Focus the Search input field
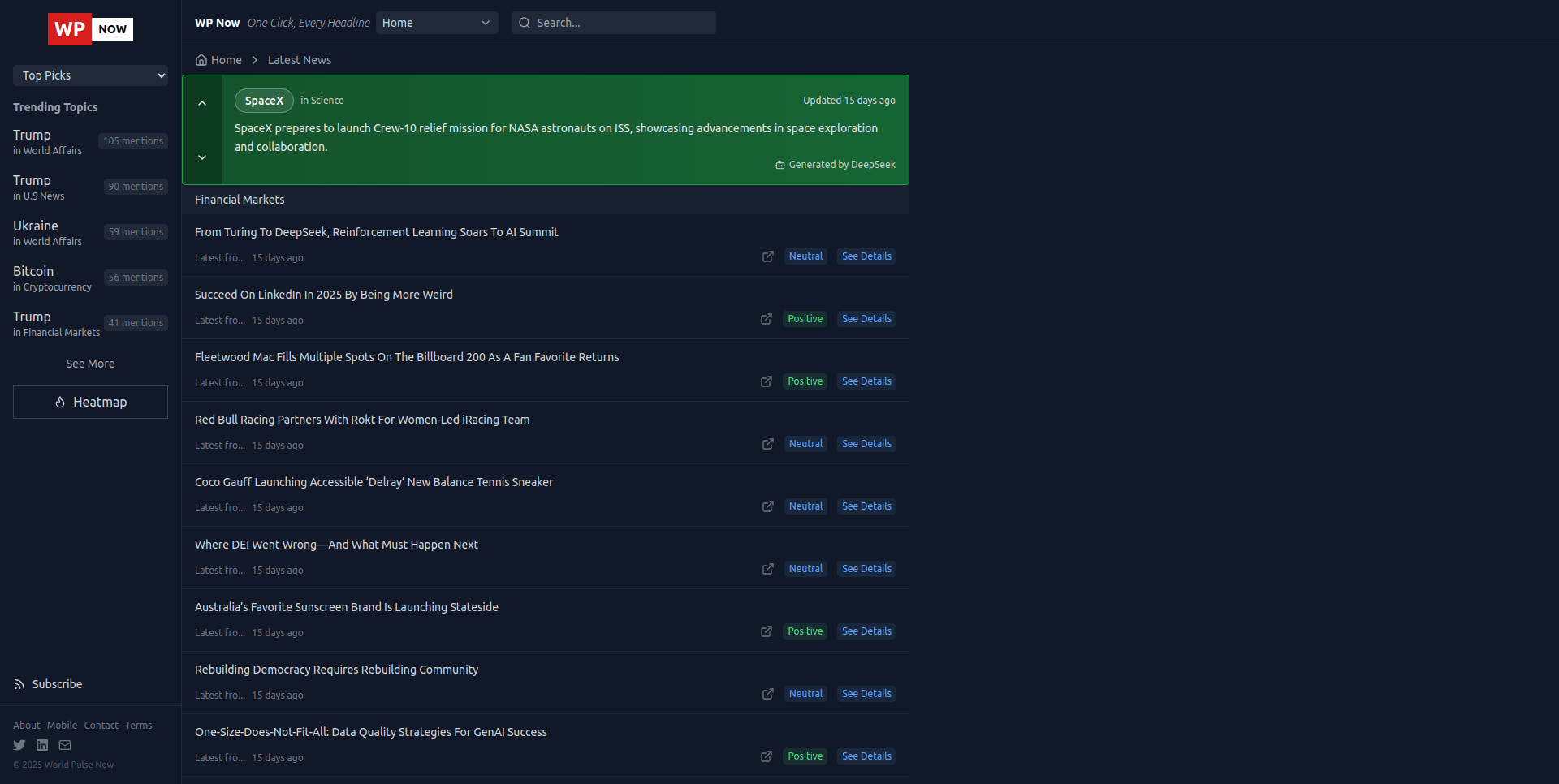 click(621, 23)
